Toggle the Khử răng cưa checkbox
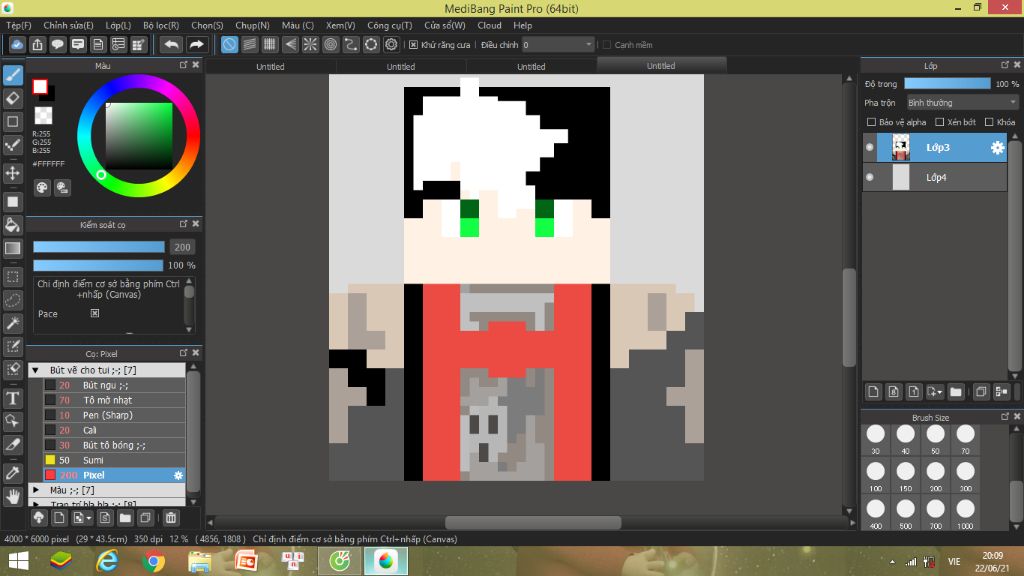Viewport: 1024px width, 576px height. coord(413,44)
